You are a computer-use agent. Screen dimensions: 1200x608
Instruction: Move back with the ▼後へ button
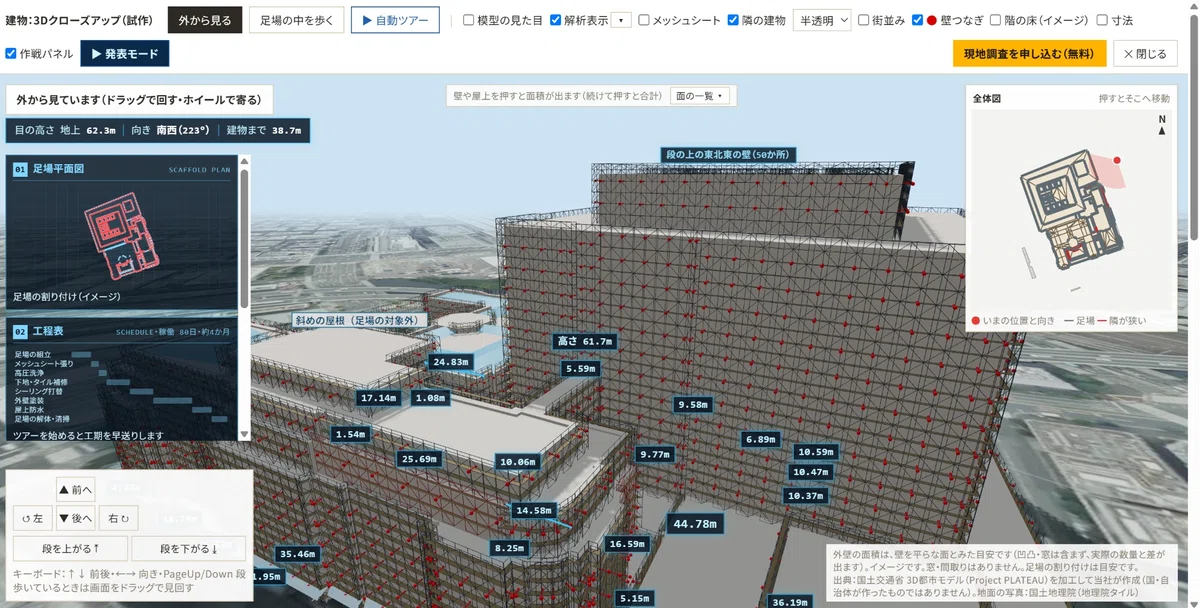click(x=76, y=518)
